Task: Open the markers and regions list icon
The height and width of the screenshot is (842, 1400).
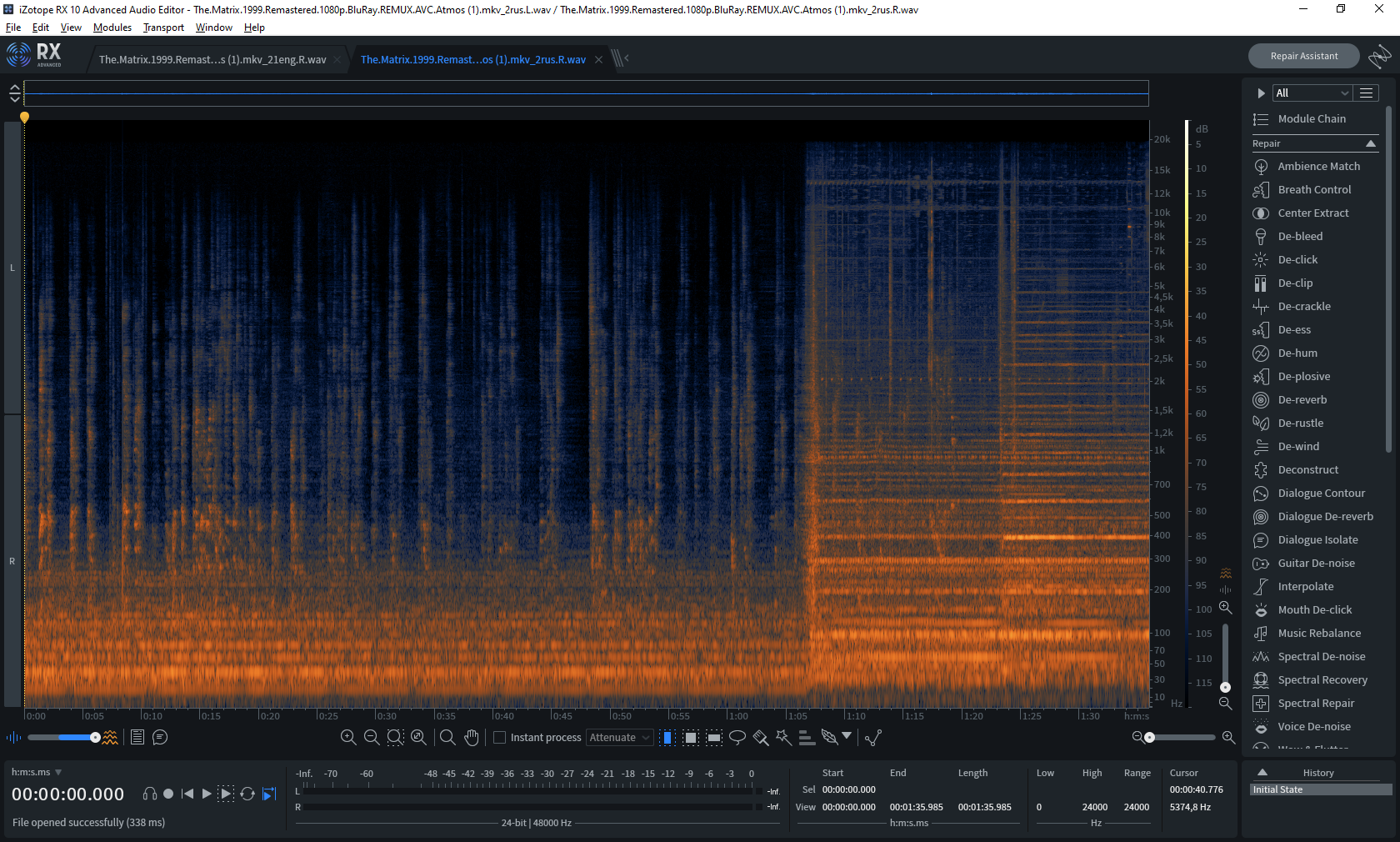Action: [137, 738]
